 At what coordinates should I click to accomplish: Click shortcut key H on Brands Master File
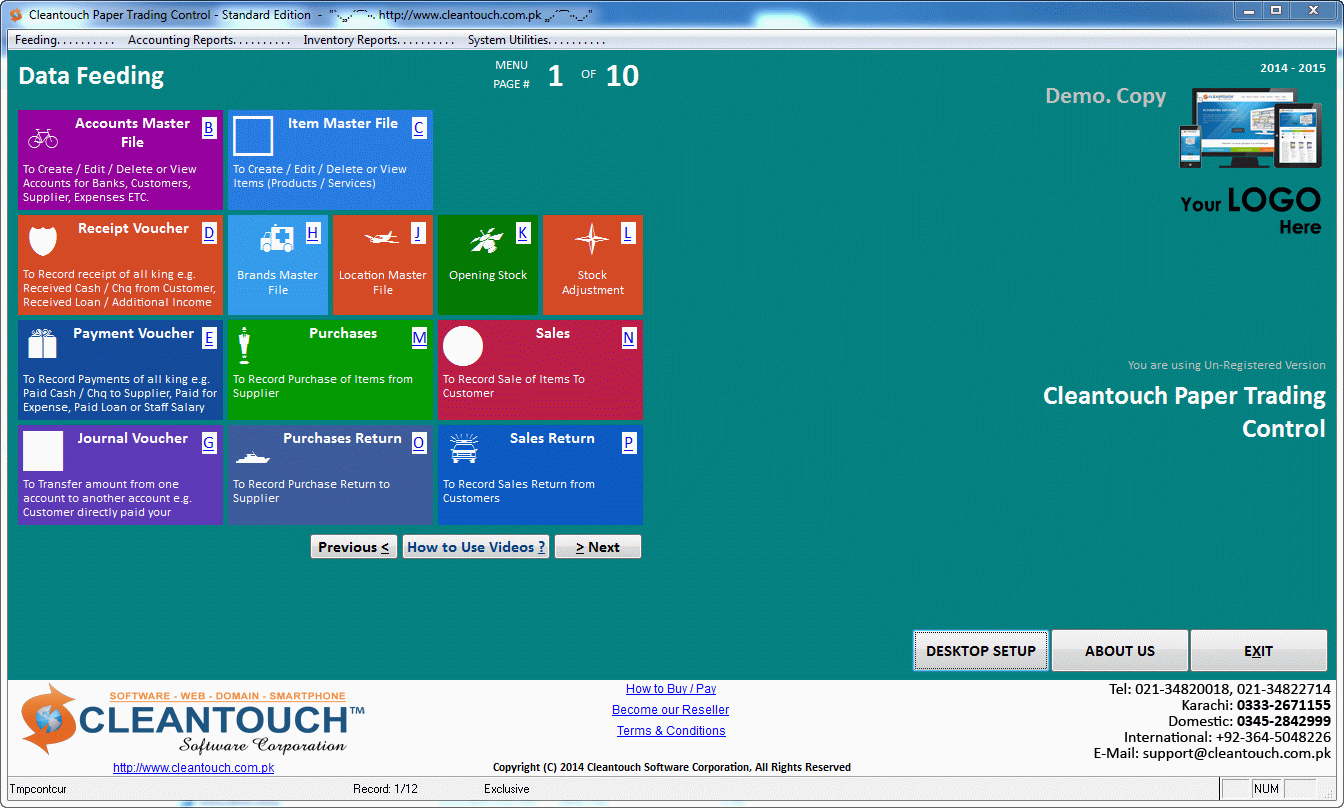coord(313,233)
